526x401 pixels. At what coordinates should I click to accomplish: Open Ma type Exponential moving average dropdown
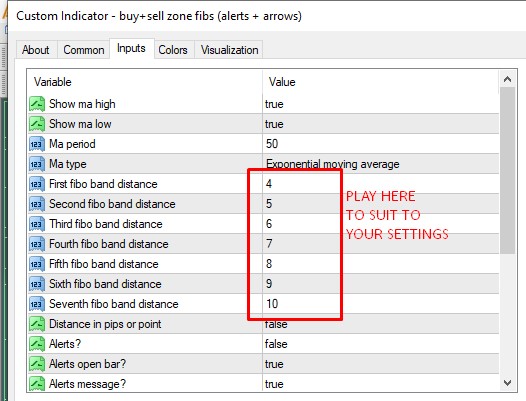380,164
